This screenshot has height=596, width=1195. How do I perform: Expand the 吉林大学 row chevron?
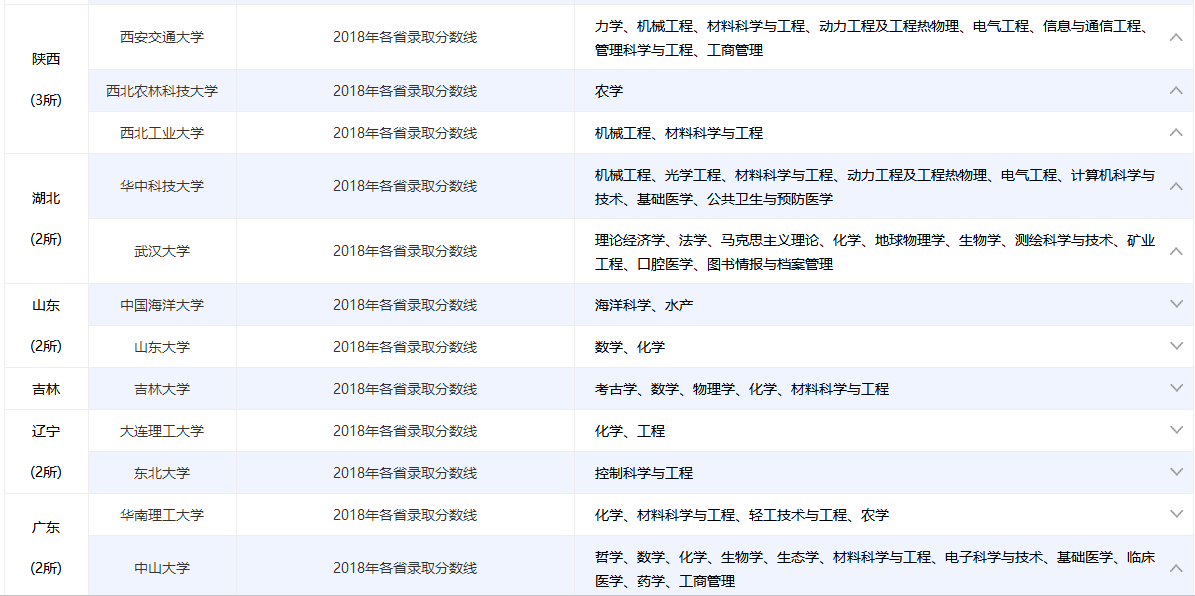click(x=1175, y=388)
